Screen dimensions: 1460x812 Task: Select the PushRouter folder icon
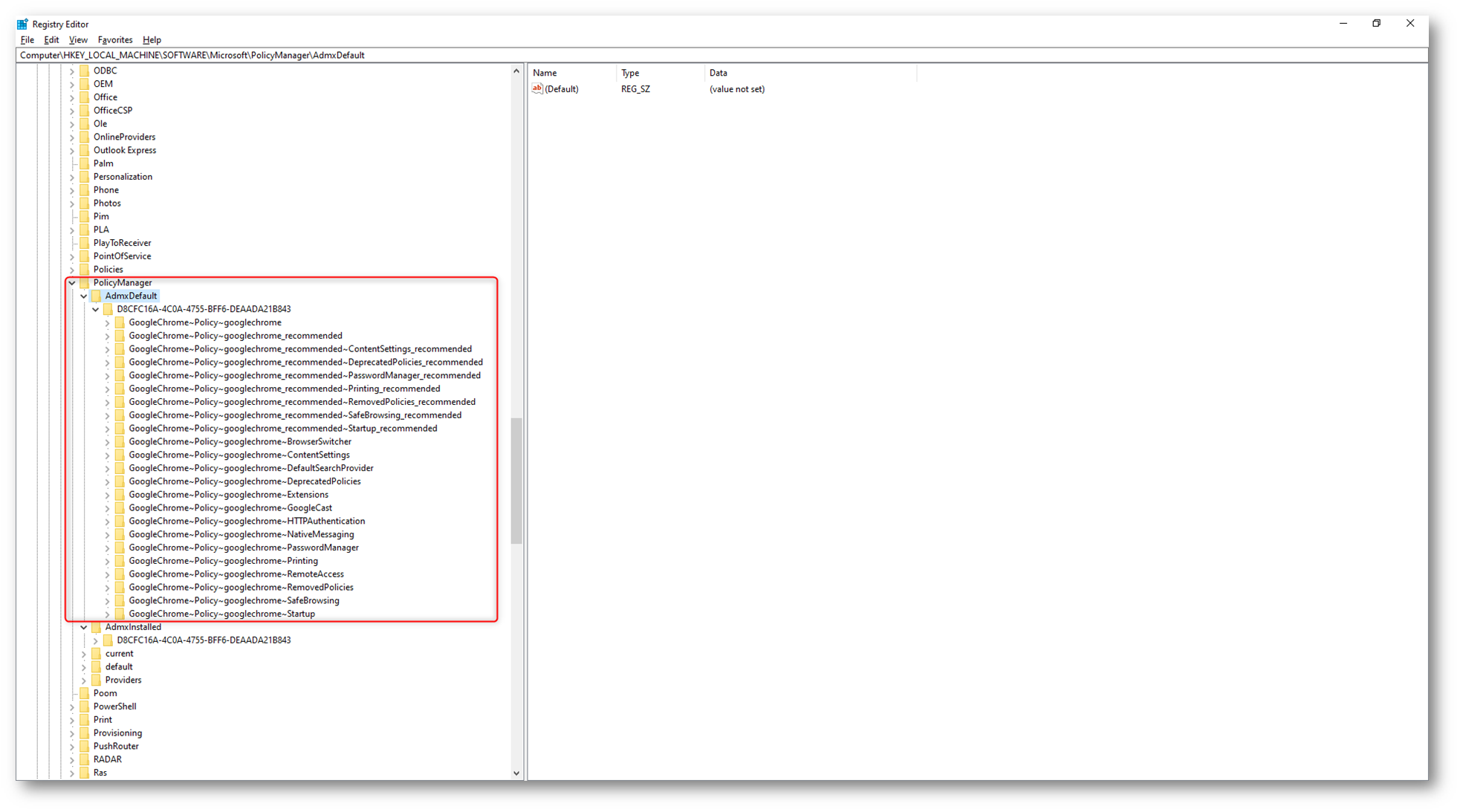[85, 747]
